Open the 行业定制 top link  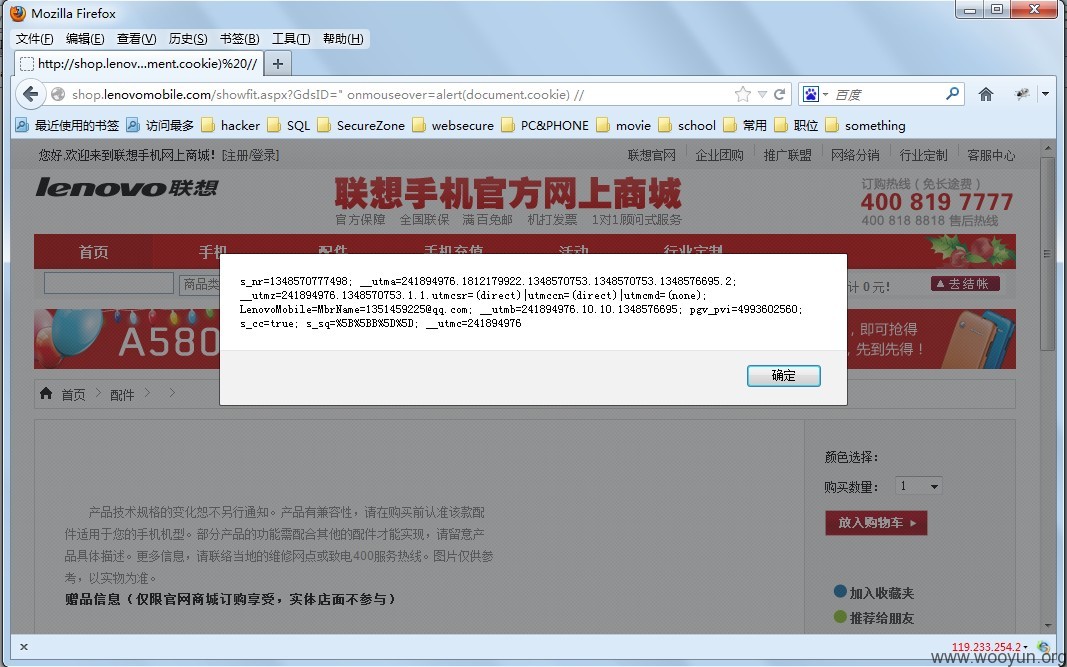[x=923, y=155]
